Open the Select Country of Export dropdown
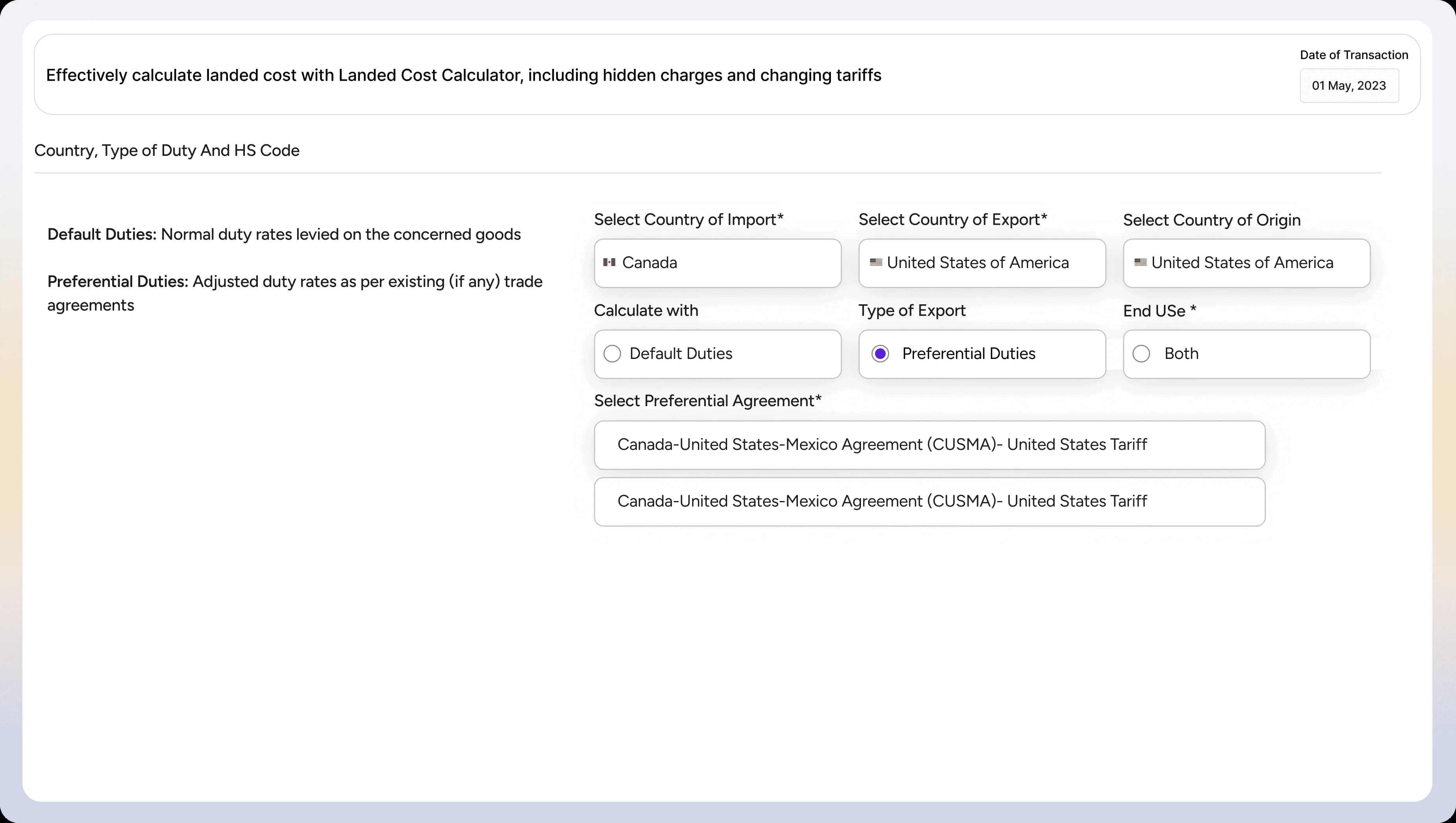1456x823 pixels. [982, 263]
